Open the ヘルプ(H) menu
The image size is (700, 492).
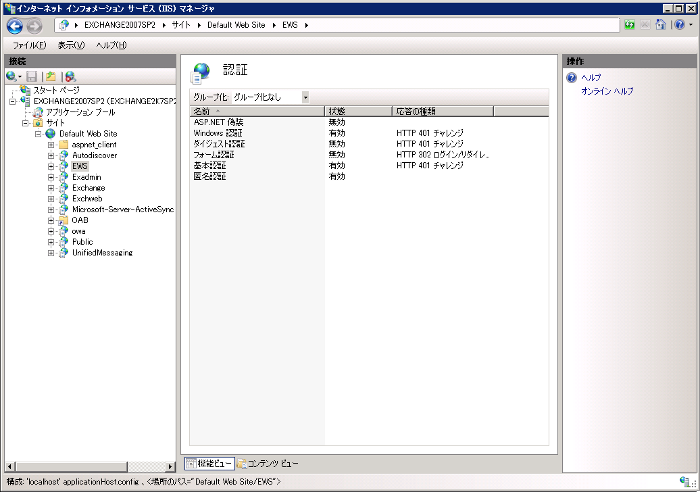tap(111, 45)
